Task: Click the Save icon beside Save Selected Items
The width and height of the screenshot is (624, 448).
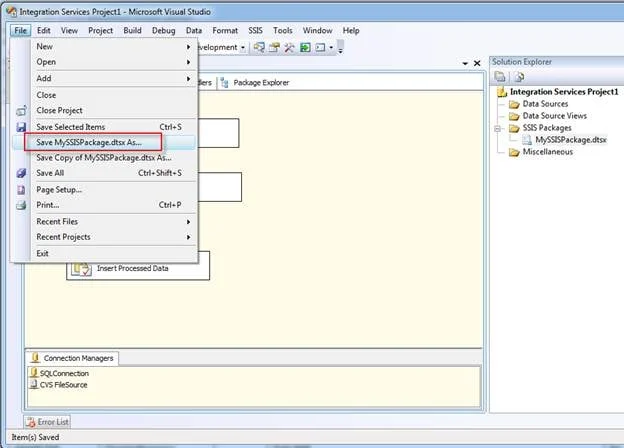Action: coord(21,127)
